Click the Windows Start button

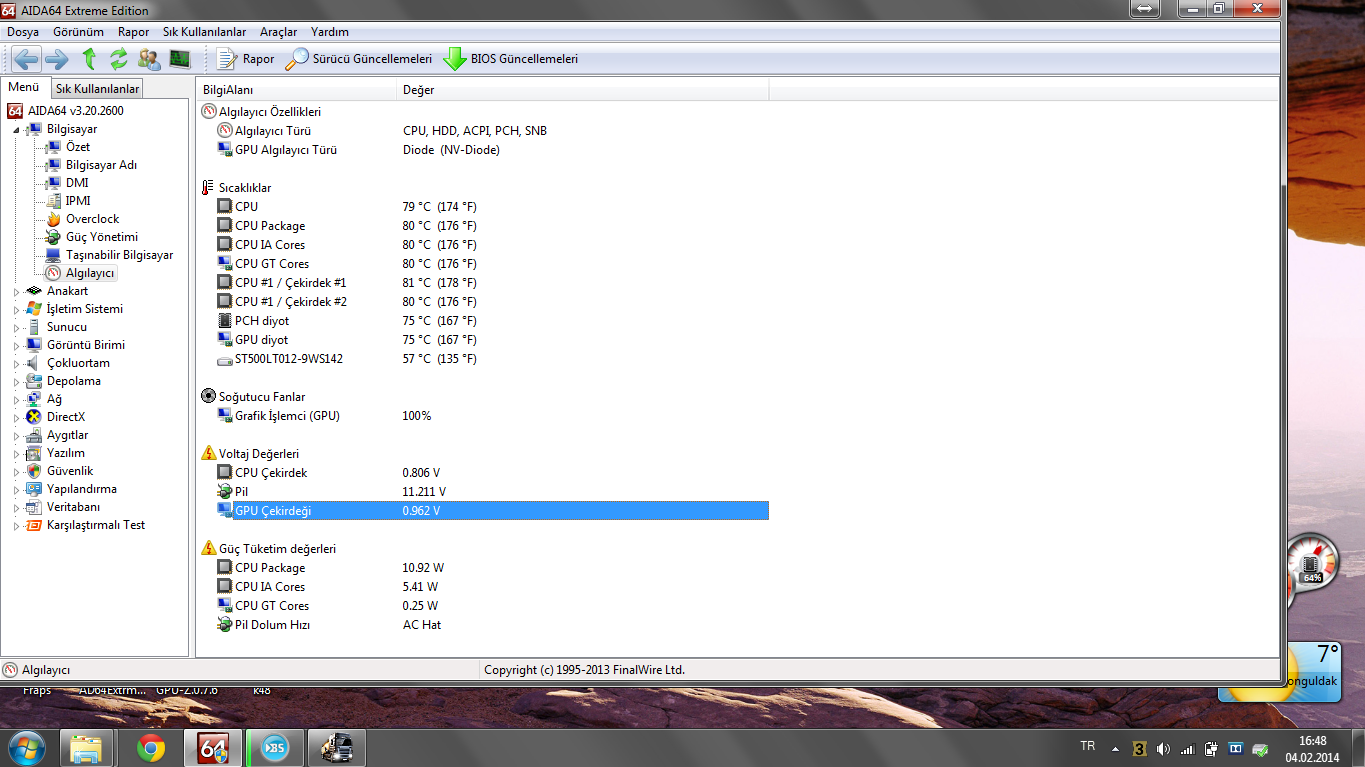(x=25, y=747)
